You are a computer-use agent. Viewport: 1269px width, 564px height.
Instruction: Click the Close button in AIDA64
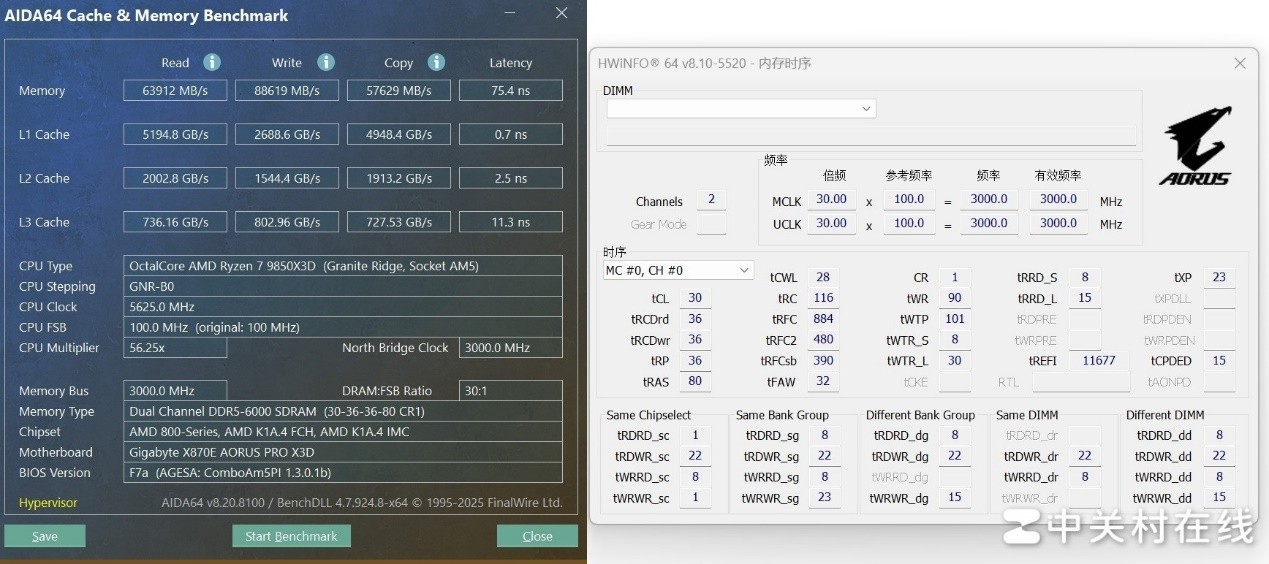coord(537,536)
